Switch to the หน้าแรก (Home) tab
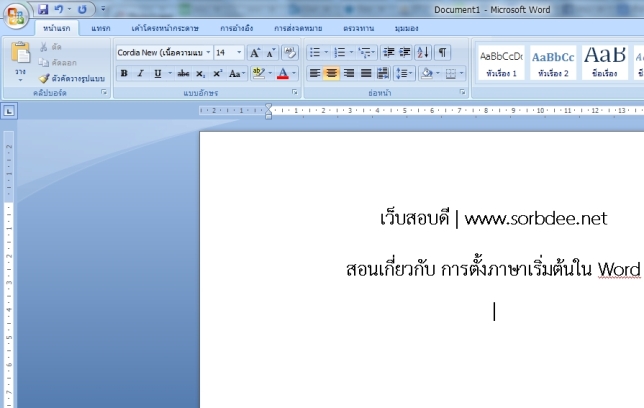644x408 pixels. (57, 28)
